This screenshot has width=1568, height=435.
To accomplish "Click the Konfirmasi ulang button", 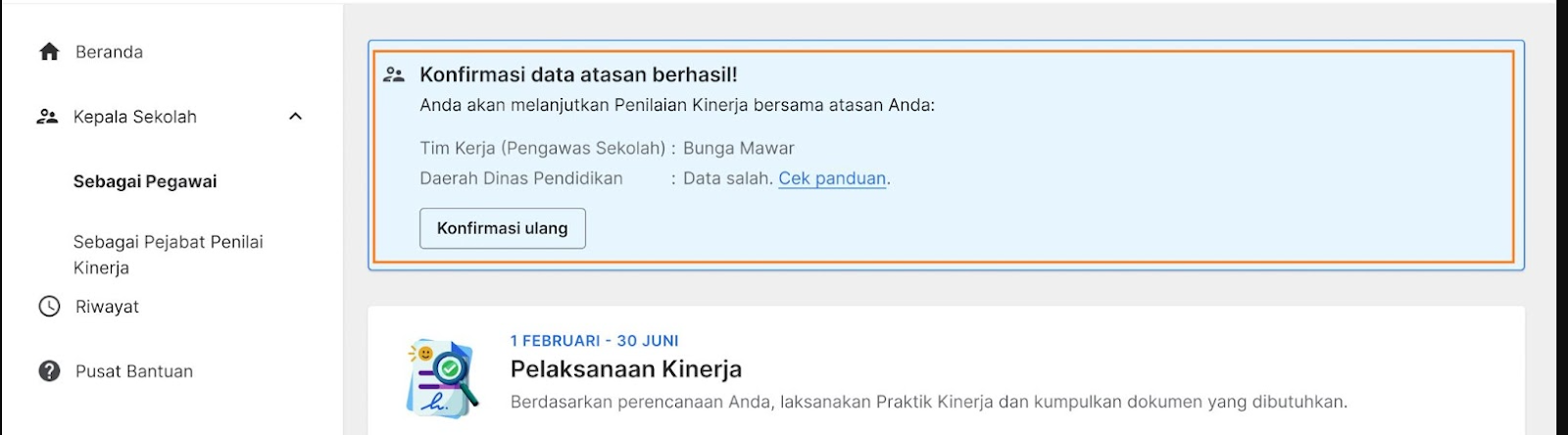I will [x=503, y=228].
